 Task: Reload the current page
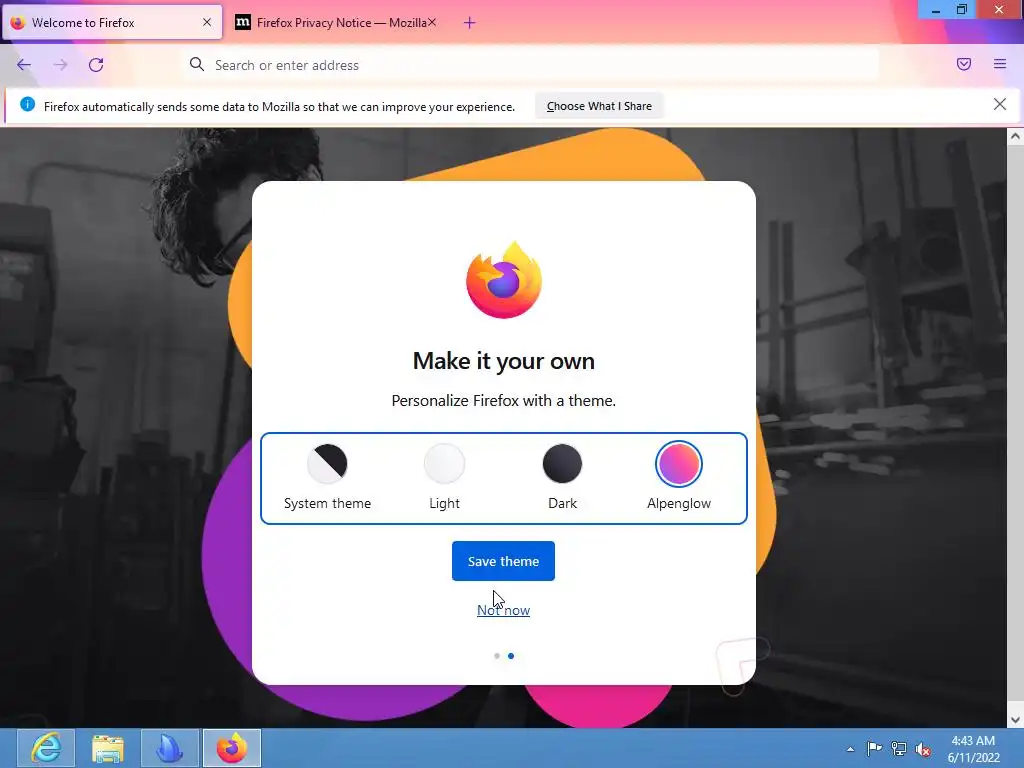(x=96, y=65)
